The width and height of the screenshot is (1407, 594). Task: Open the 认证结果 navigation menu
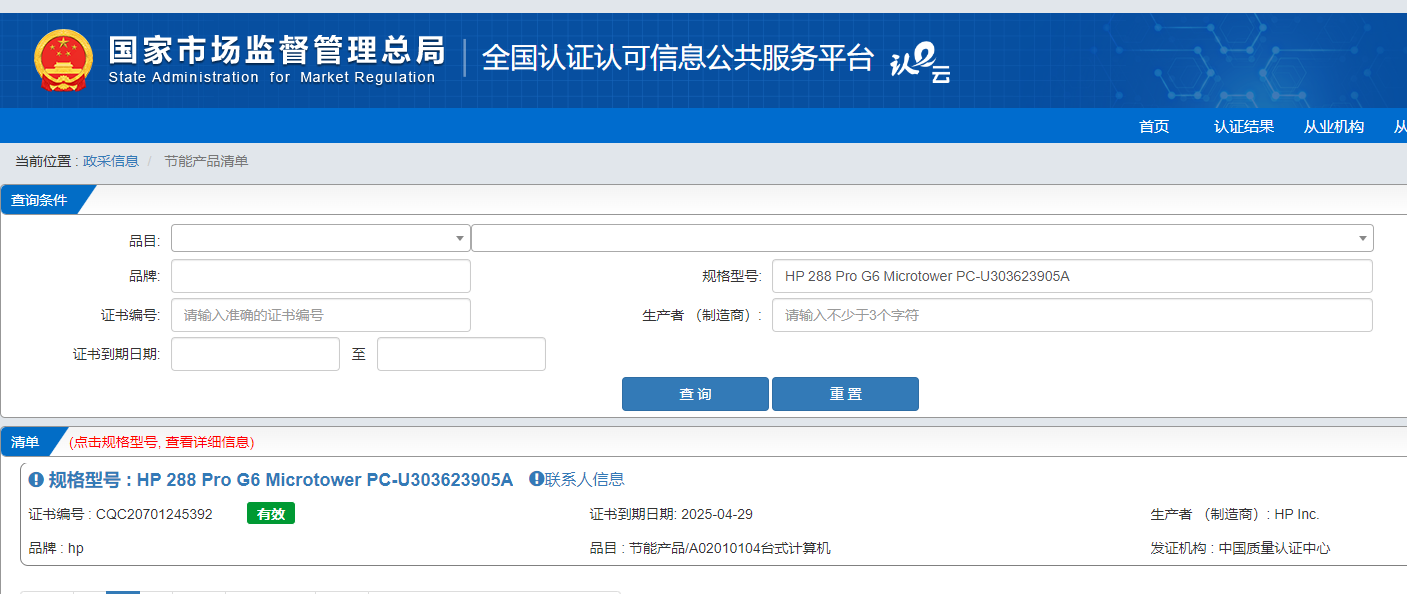coord(1244,126)
